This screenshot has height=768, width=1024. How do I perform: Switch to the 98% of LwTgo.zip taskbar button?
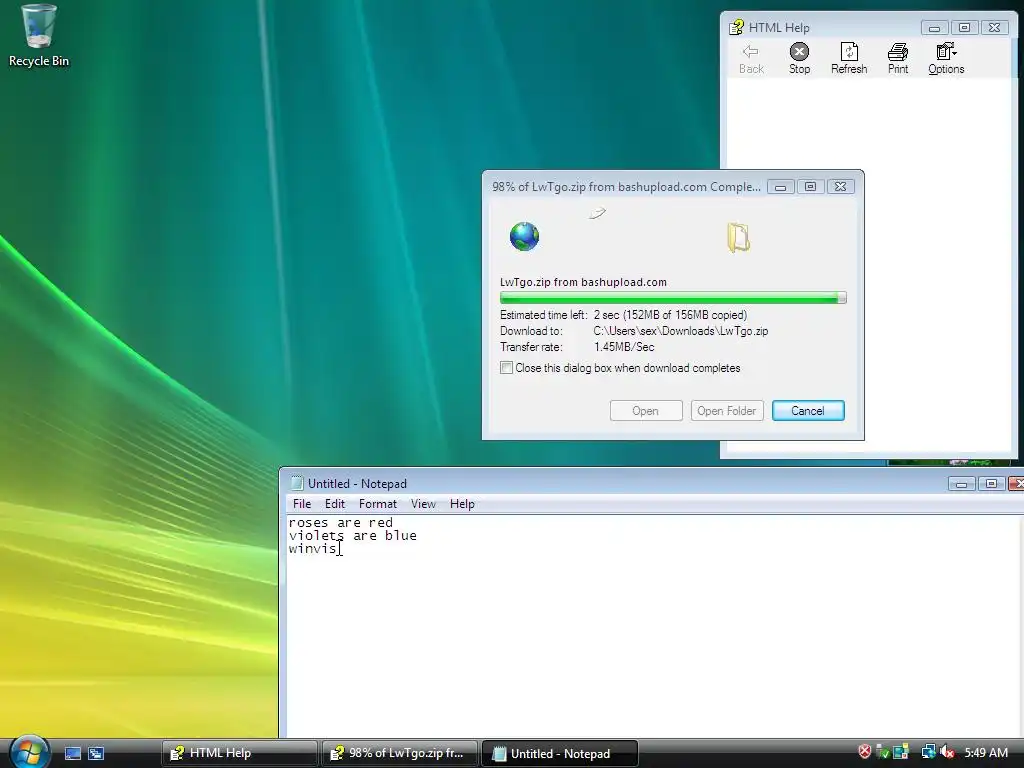click(400, 753)
